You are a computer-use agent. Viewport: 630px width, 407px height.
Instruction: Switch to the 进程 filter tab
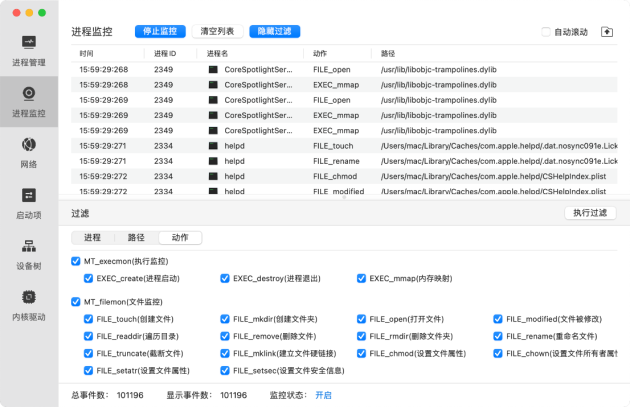pyautogui.click(x=92, y=237)
